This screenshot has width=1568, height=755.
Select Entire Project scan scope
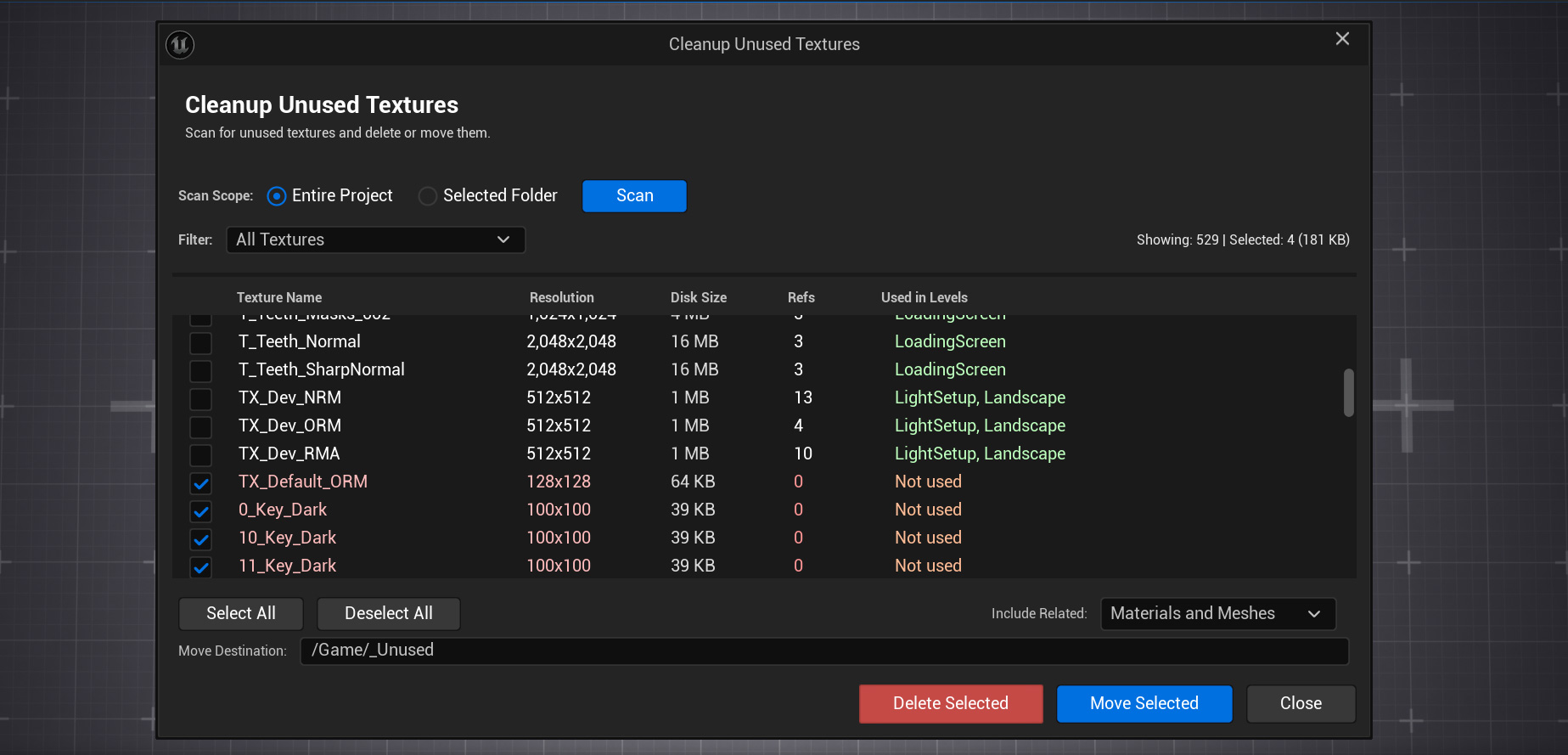click(x=329, y=196)
